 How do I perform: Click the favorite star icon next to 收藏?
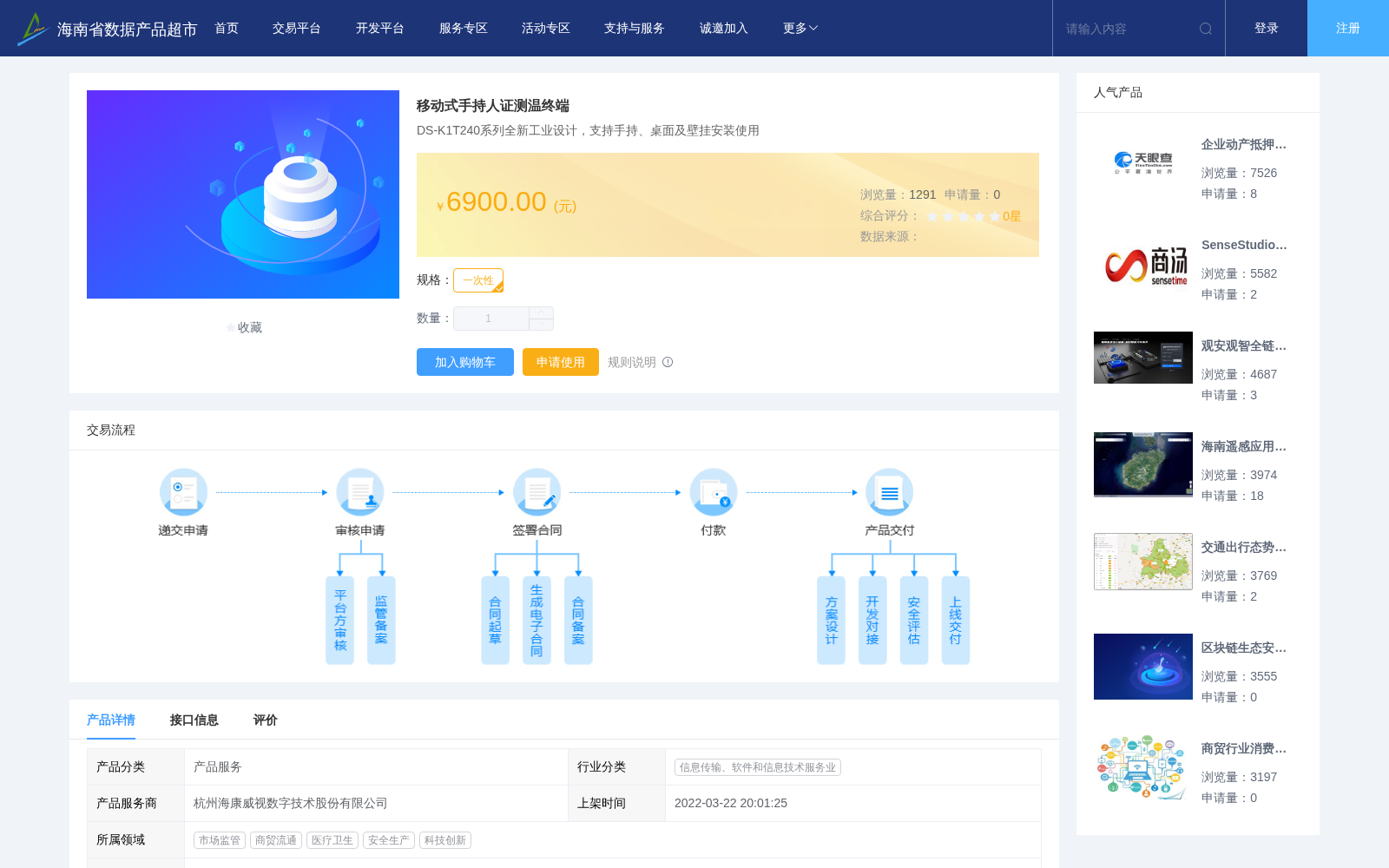(231, 327)
